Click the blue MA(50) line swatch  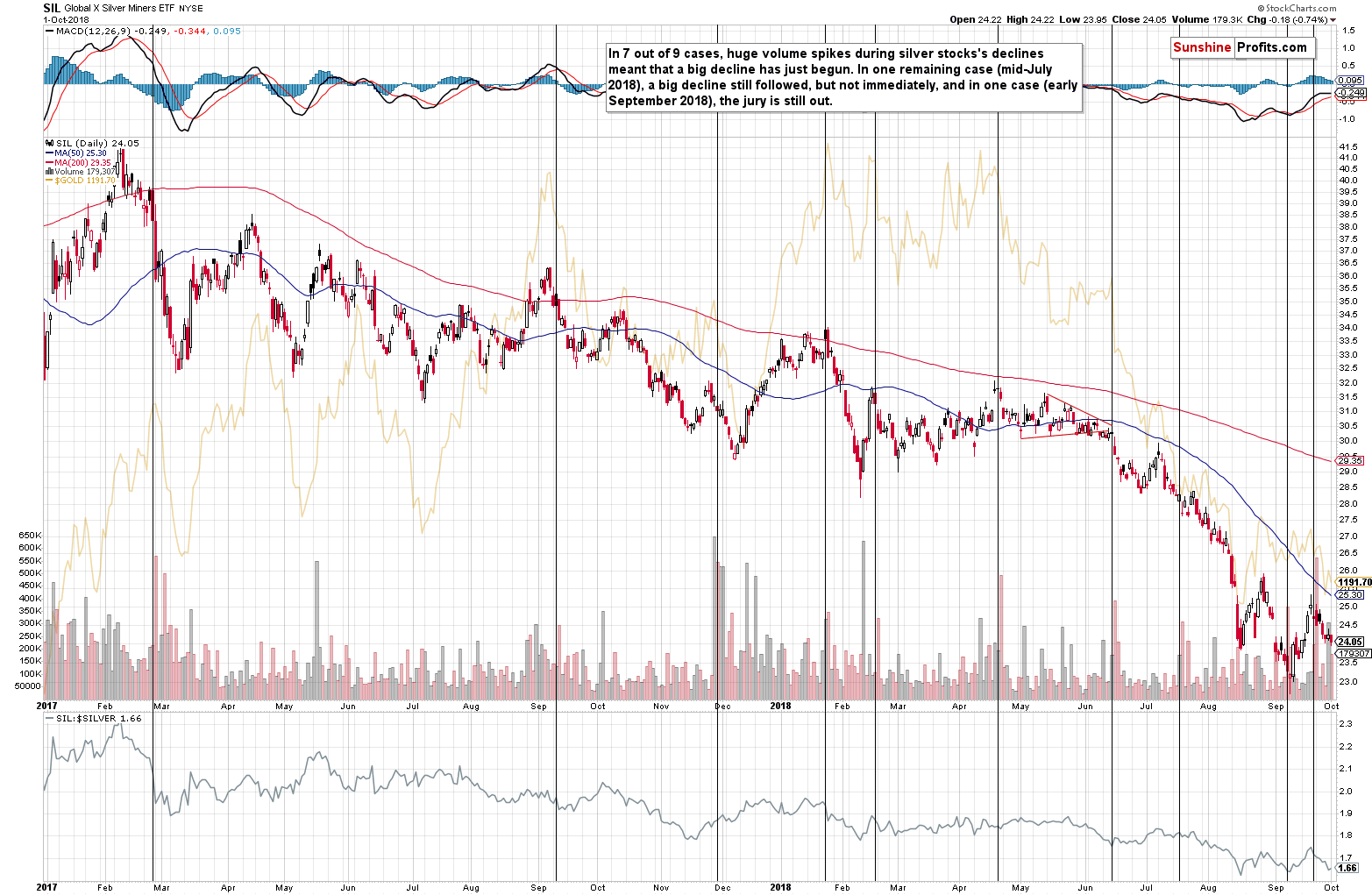coord(49,153)
